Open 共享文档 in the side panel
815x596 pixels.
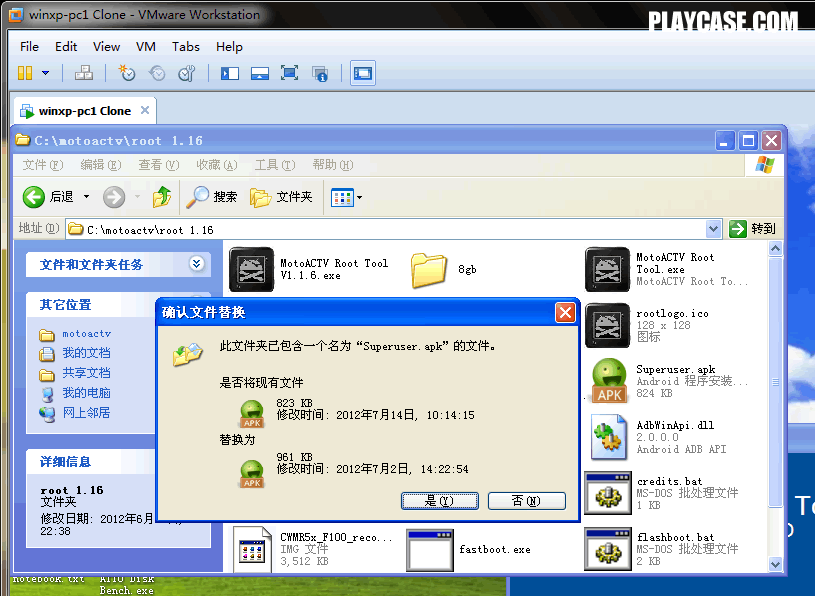point(86,373)
